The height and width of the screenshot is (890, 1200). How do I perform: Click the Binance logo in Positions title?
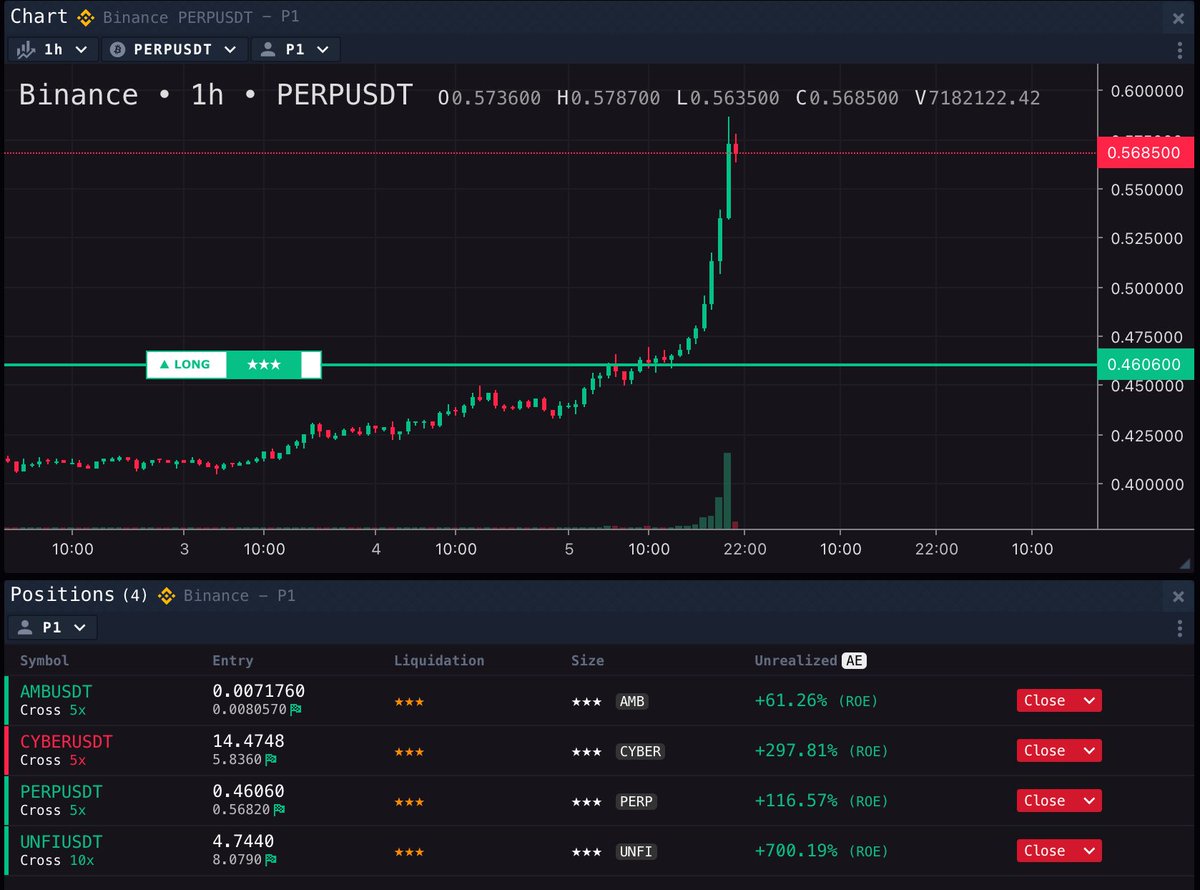point(166,596)
